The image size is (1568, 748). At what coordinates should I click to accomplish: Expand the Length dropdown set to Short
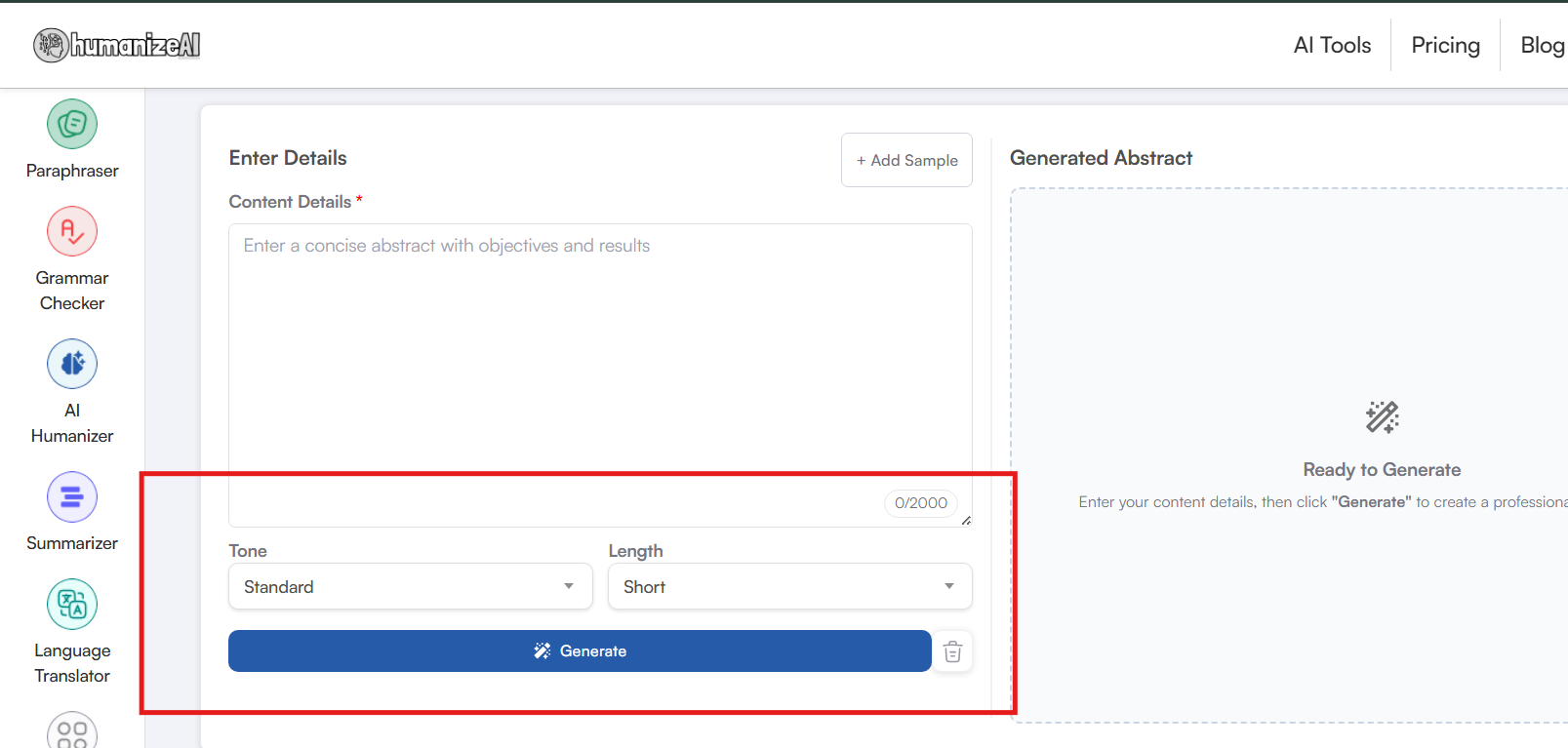coord(789,586)
